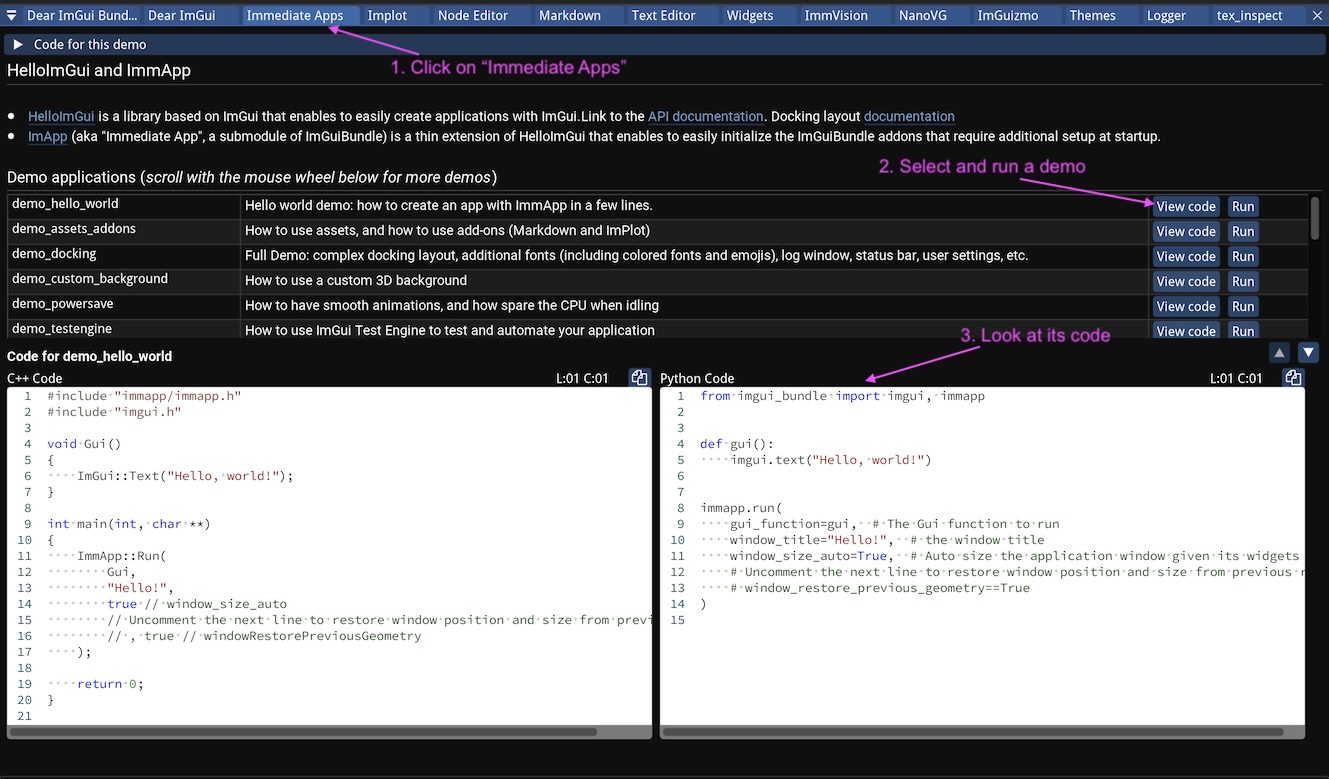Click the arrow beside Code for this demo
Image resolution: width=1329 pixels, height=779 pixels.
(x=18, y=44)
